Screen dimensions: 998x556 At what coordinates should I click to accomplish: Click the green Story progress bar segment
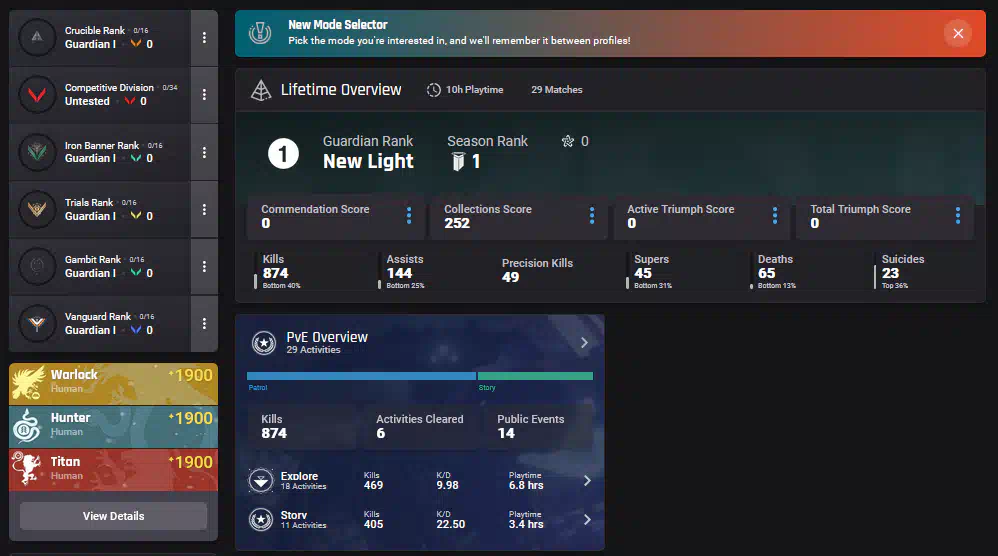click(535, 376)
